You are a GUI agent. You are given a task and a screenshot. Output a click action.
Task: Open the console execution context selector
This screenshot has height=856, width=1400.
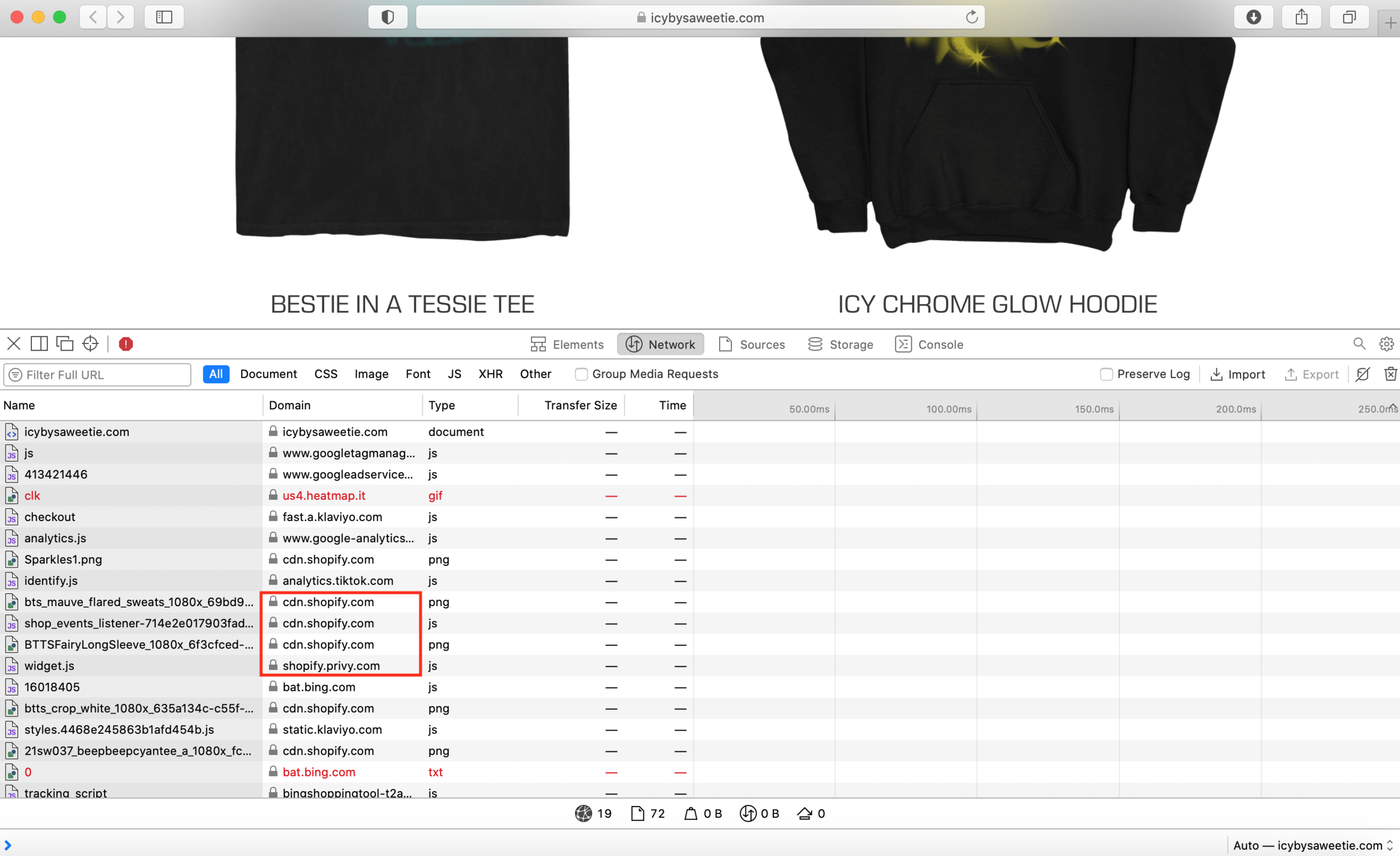point(1313,845)
